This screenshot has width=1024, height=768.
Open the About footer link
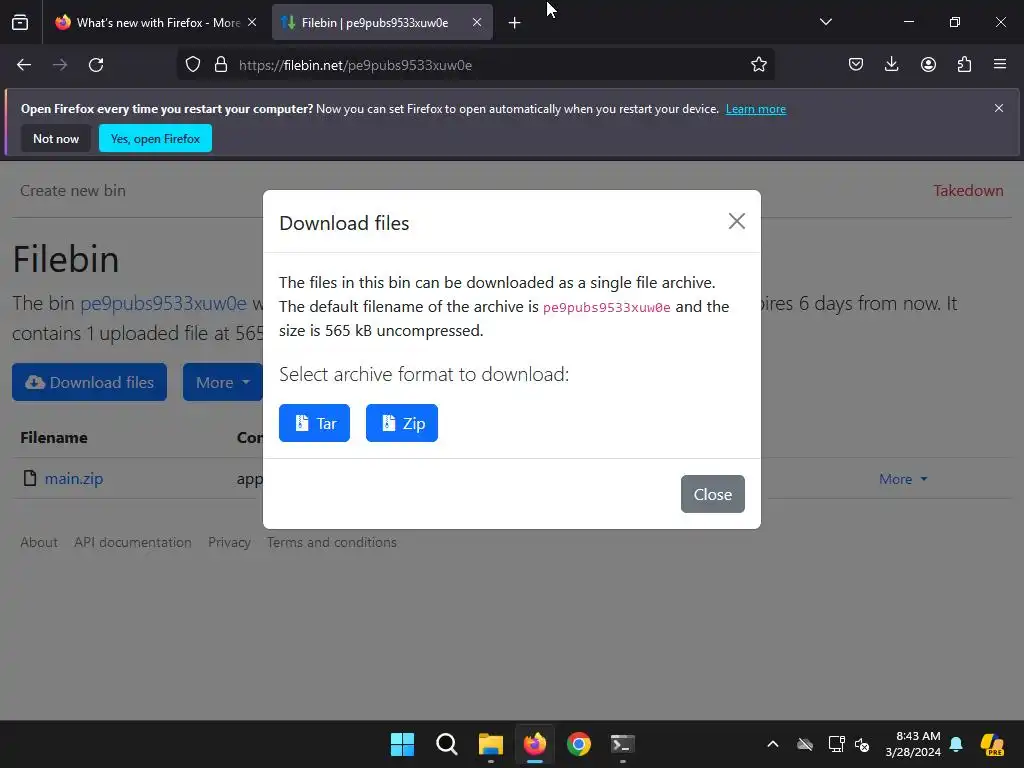[x=39, y=543]
